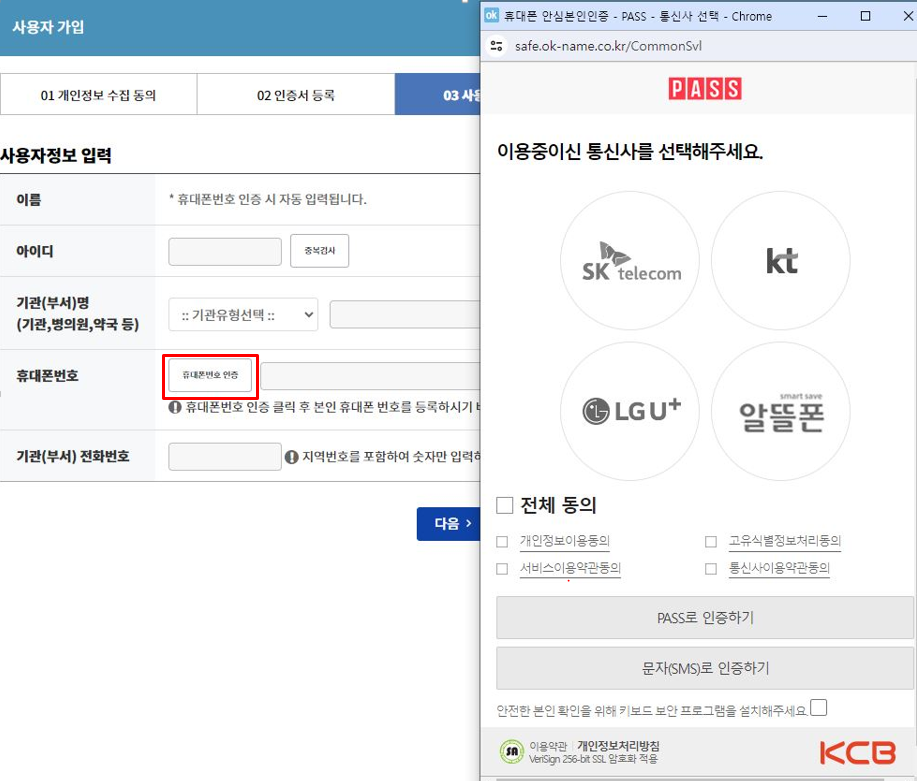Focus the 아이디 input field
Image resolution: width=917 pixels, height=781 pixels.
click(x=225, y=252)
